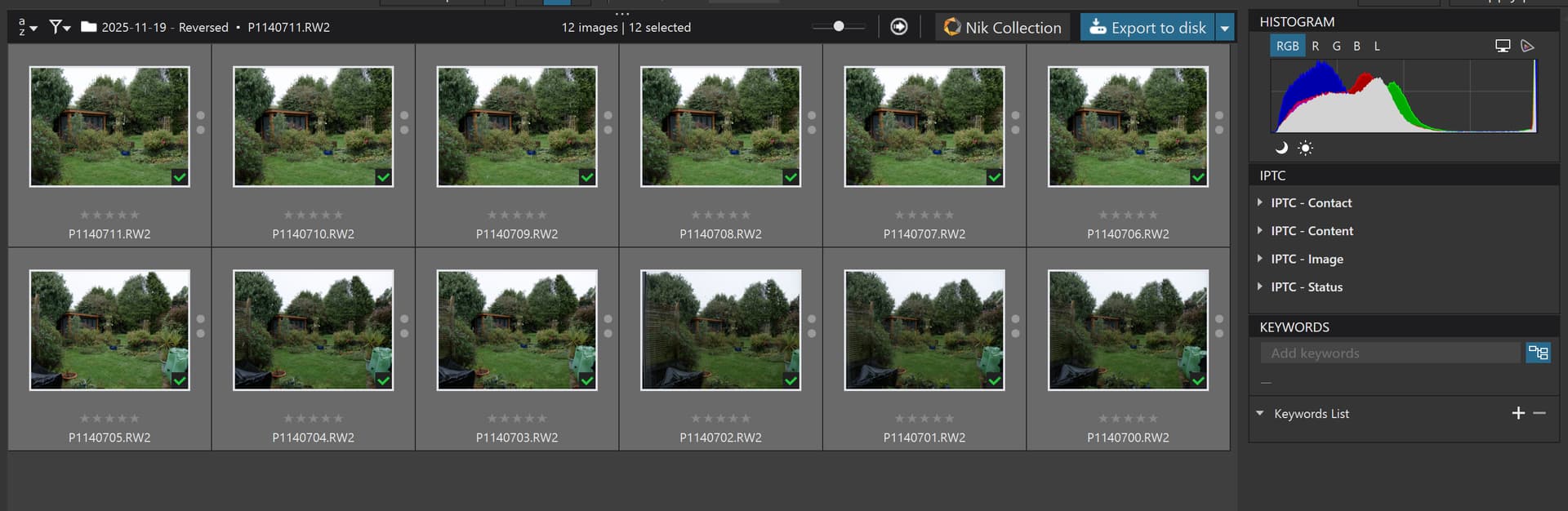The width and height of the screenshot is (1568, 511).
Task: Click the gamut triangle icon in the Histogram panel
Action: tap(1527, 47)
